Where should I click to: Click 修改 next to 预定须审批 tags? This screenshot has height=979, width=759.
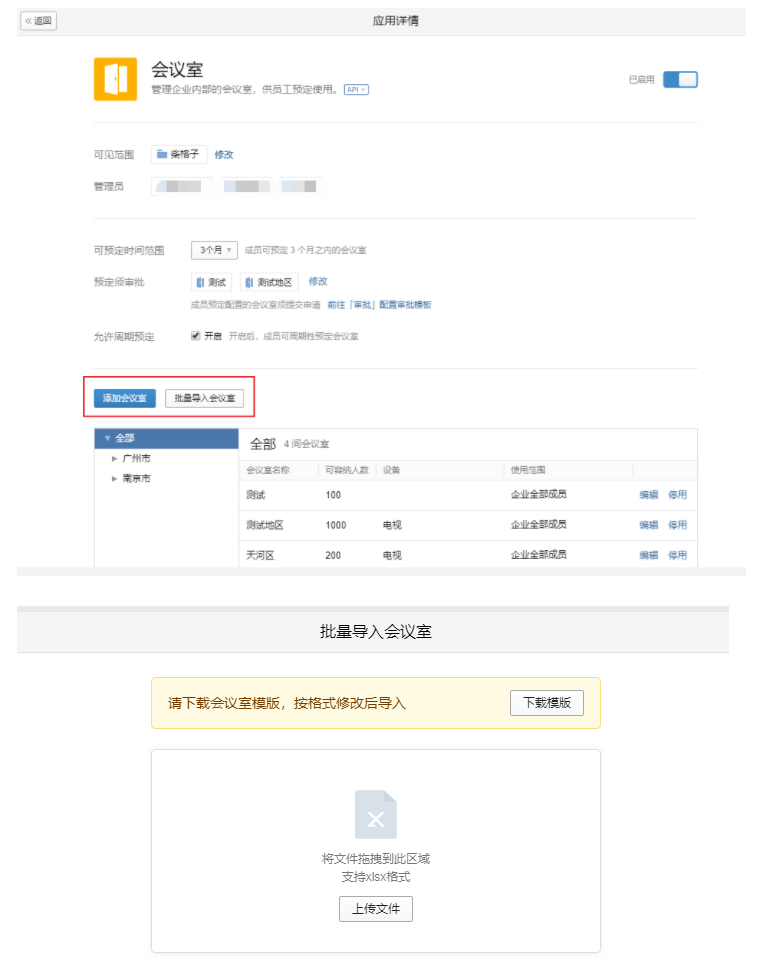pyautogui.click(x=318, y=282)
